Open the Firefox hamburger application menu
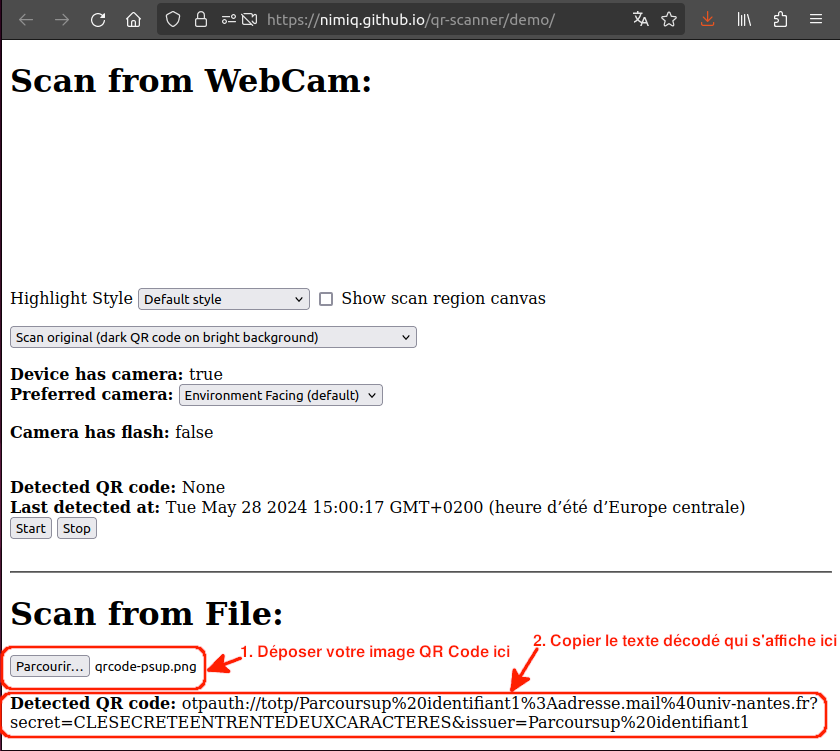Image resolution: width=840 pixels, height=751 pixels. (x=817, y=20)
